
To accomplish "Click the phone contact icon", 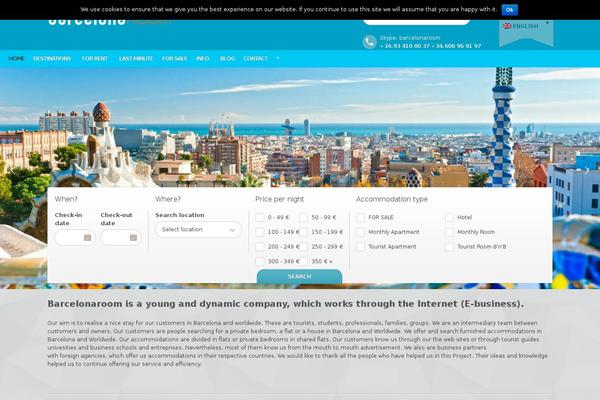I will point(370,42).
